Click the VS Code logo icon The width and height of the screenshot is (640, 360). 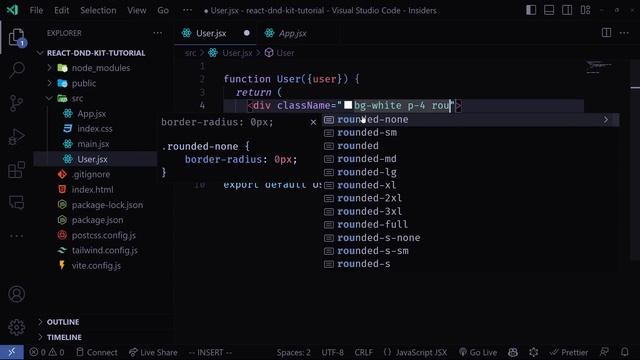[x=12, y=10]
